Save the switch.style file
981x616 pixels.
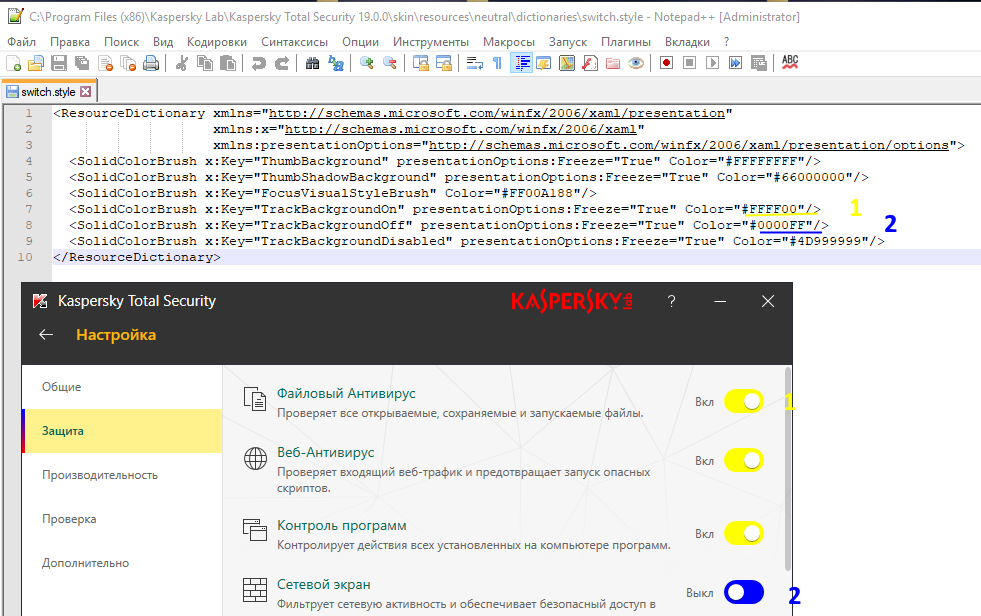click(59, 63)
